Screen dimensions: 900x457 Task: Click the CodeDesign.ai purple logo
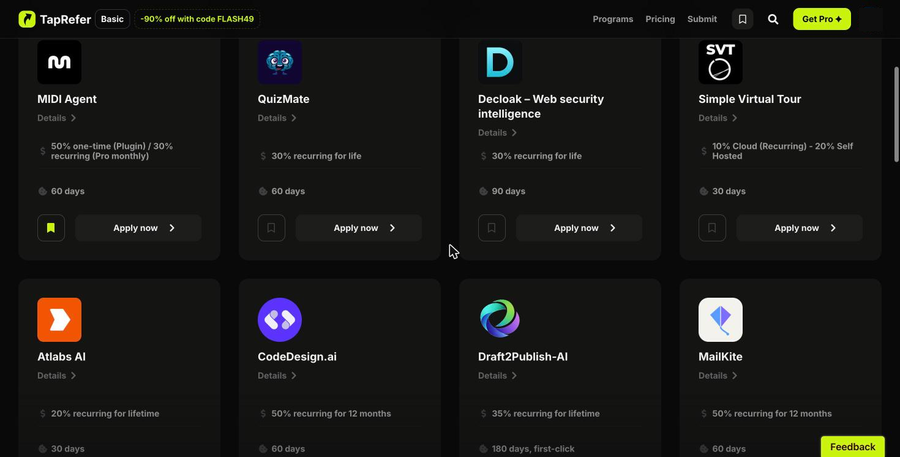(x=280, y=320)
